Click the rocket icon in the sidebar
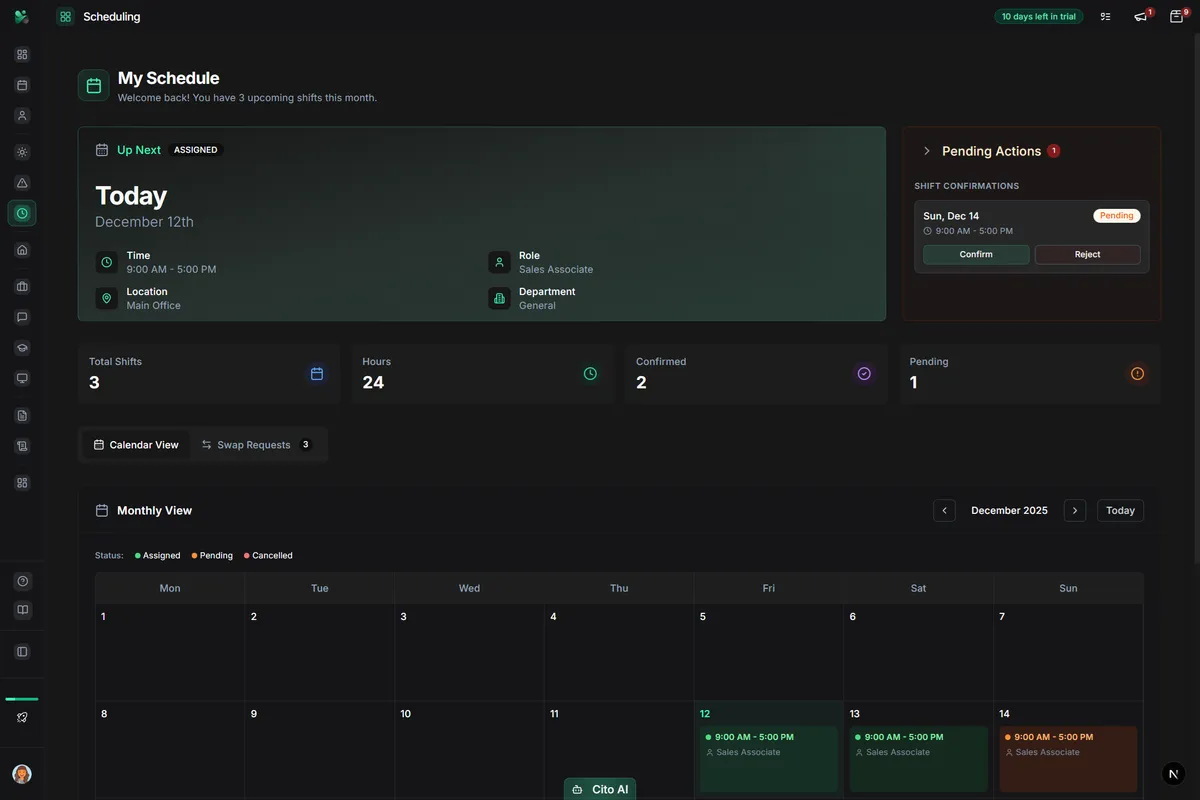1200x800 pixels. coord(22,717)
